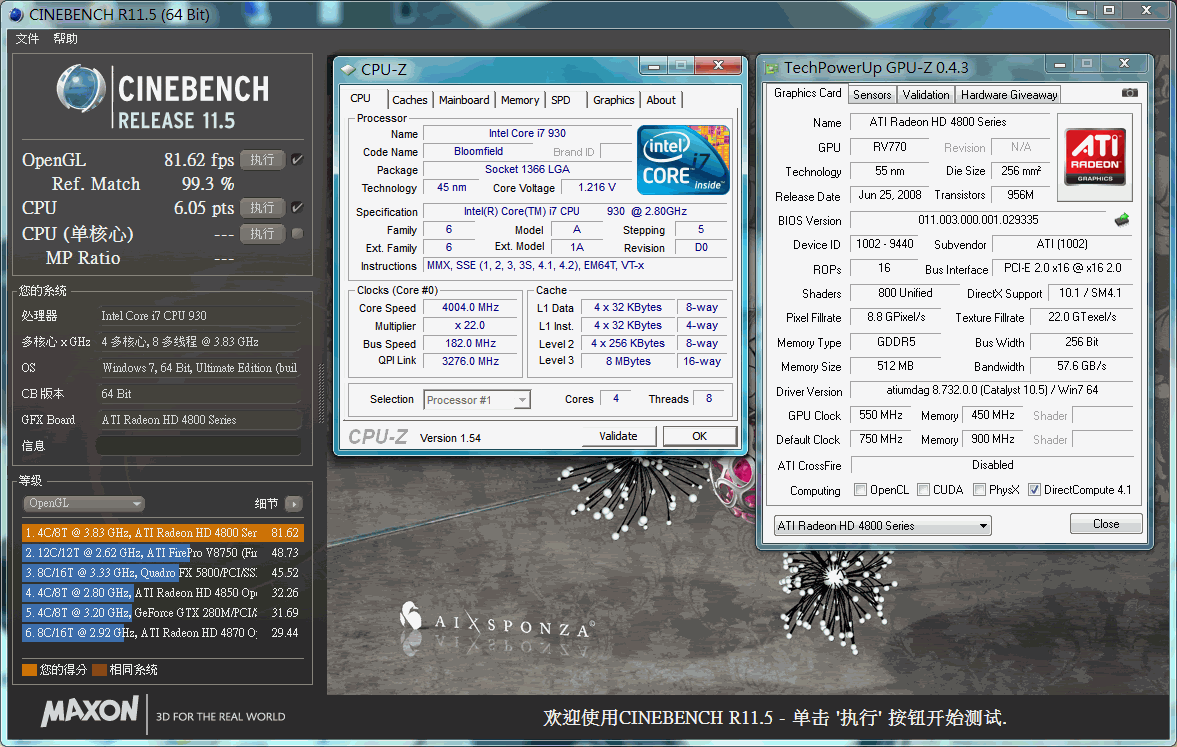Click the CPU-Z title bar icon
The image size is (1177, 747).
point(348,69)
